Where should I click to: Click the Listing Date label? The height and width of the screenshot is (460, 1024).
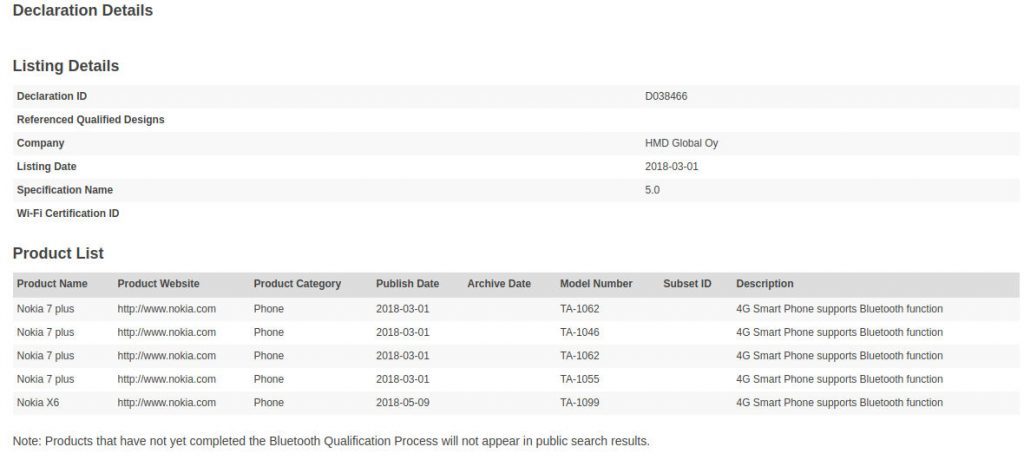tap(46, 167)
